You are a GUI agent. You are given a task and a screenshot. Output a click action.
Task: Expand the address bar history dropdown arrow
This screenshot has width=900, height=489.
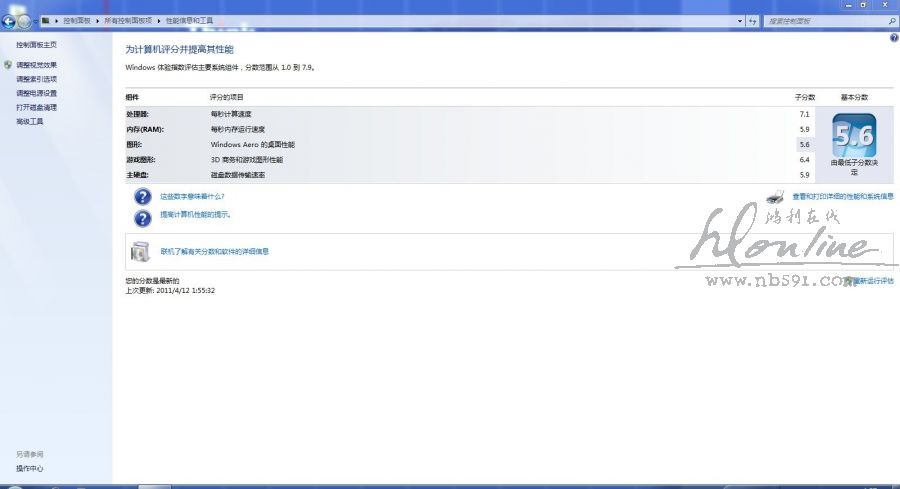click(x=740, y=20)
